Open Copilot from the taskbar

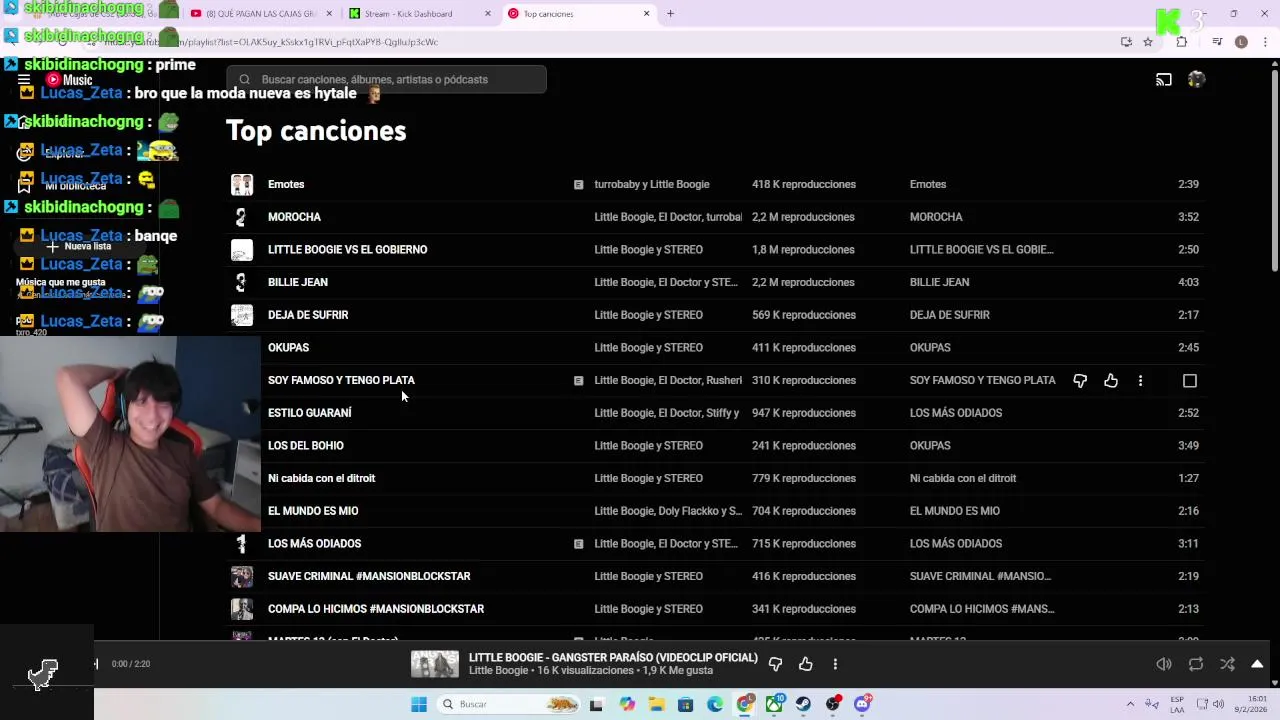click(x=627, y=704)
